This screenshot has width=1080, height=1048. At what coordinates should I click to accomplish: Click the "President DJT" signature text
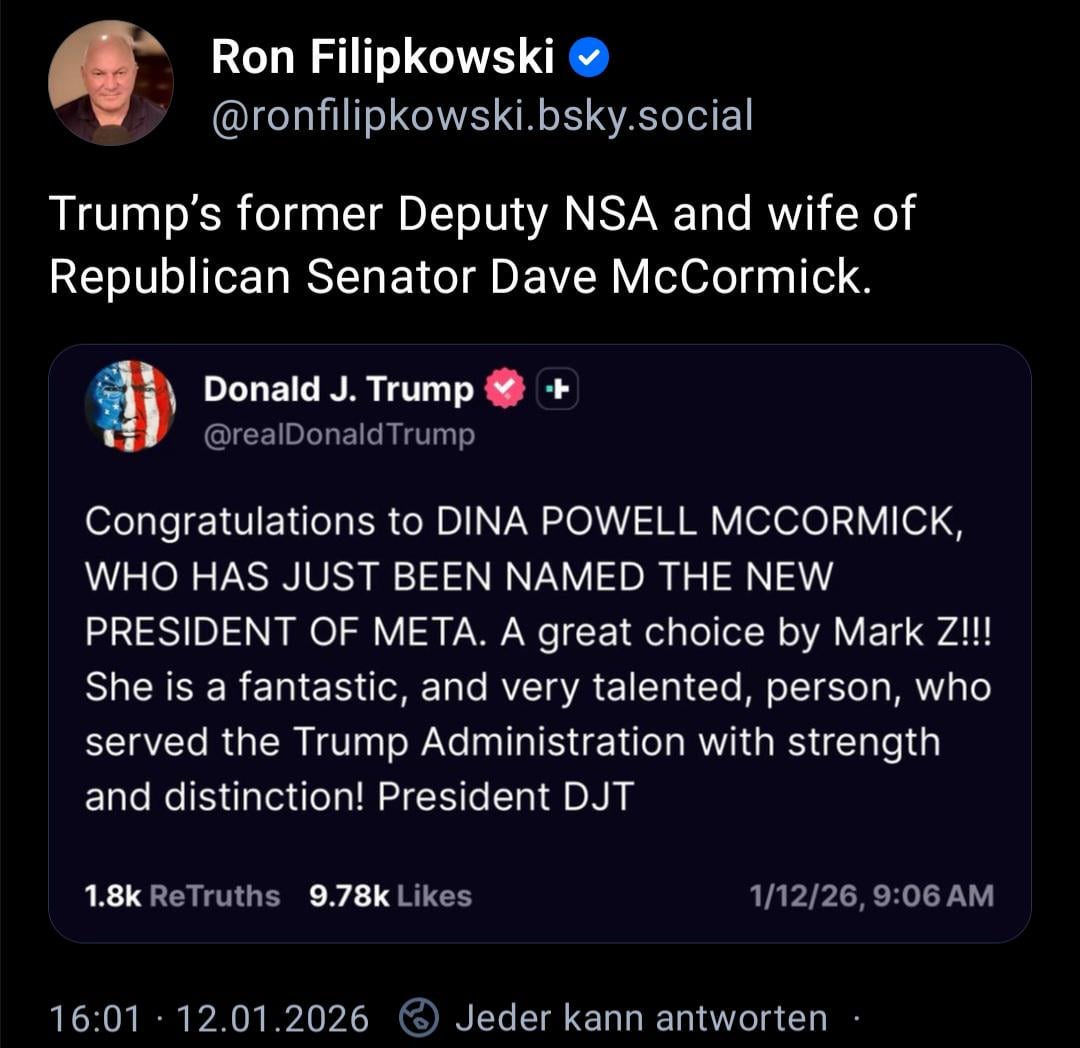(506, 797)
